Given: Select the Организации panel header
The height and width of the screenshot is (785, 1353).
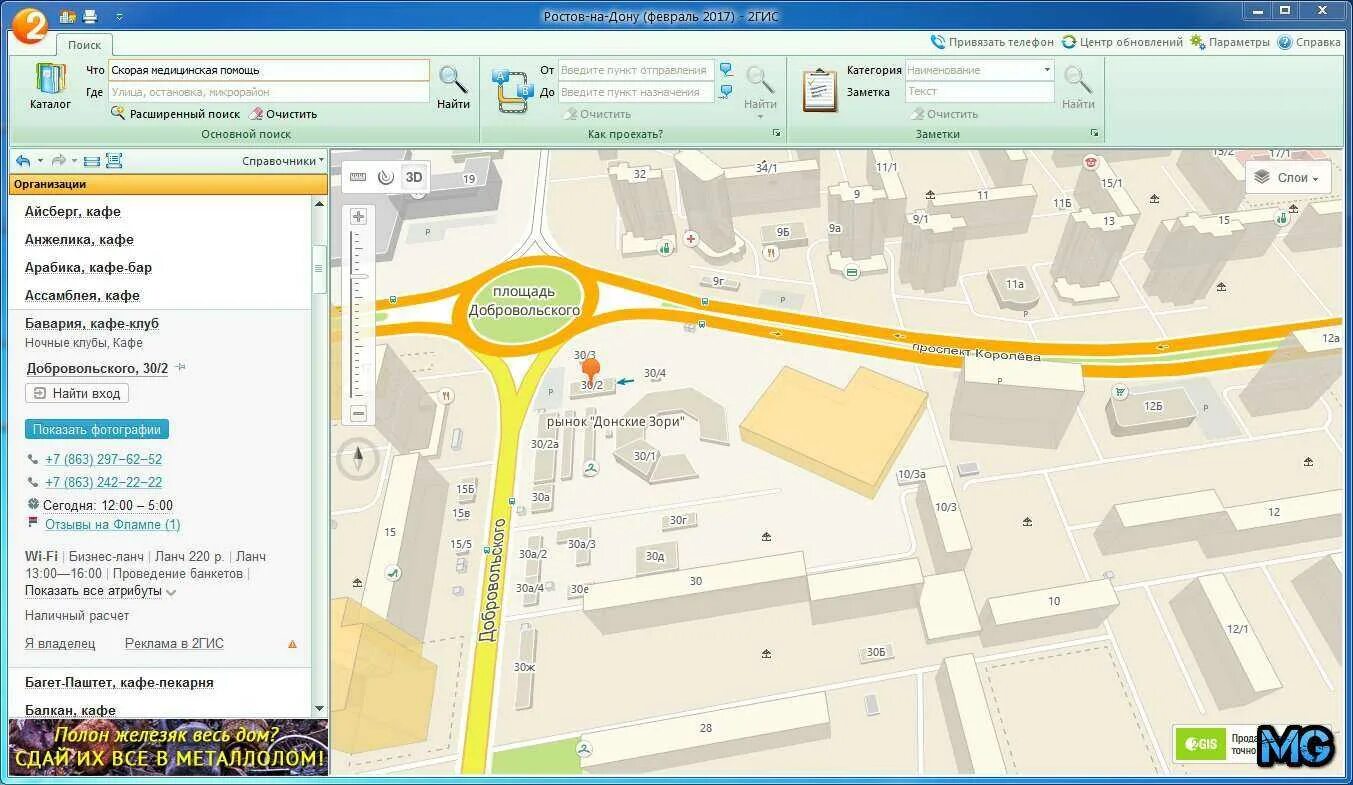Looking at the screenshot, I should 168,184.
